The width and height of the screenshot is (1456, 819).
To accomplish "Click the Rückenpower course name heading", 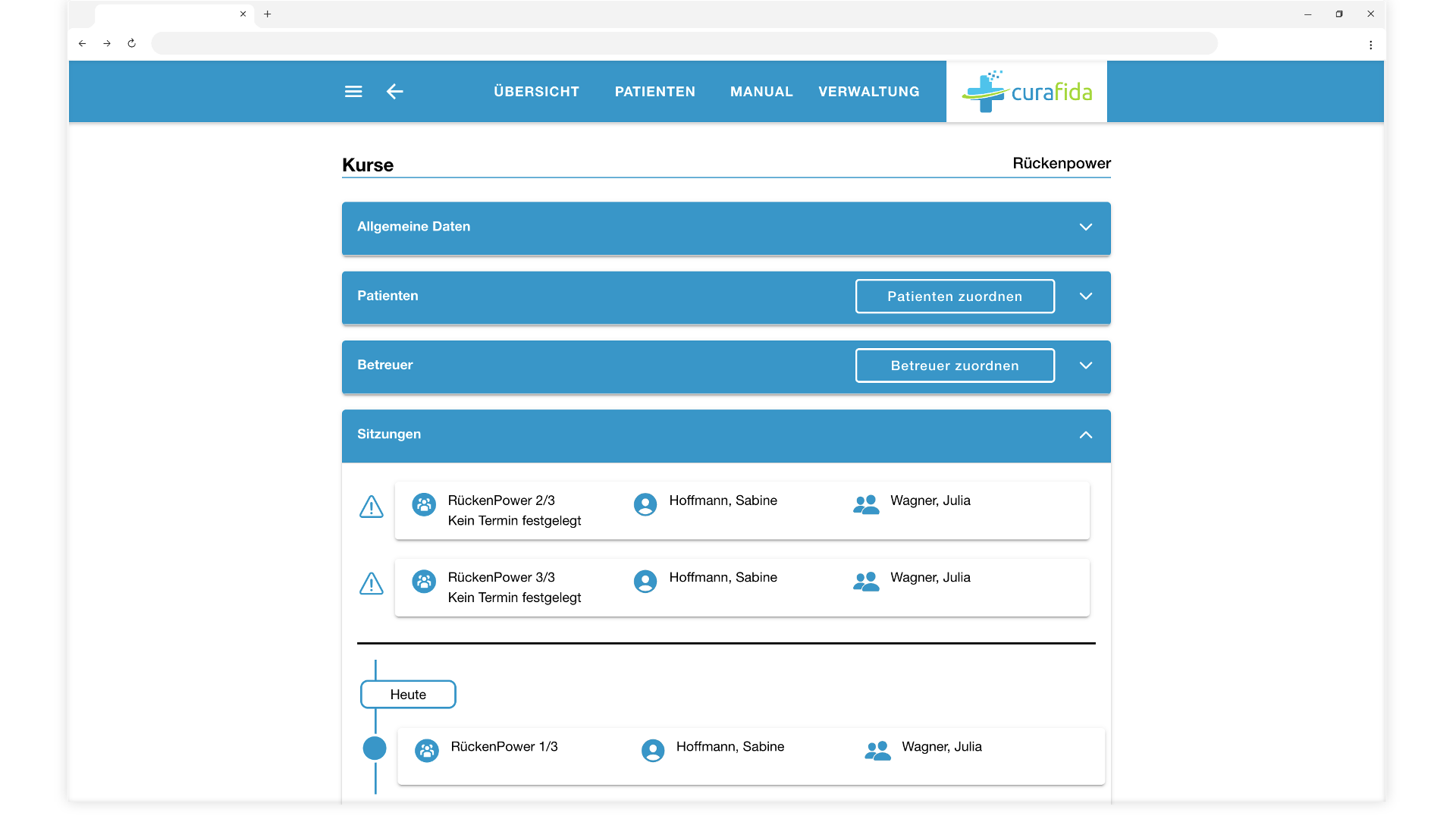I will point(1062,163).
